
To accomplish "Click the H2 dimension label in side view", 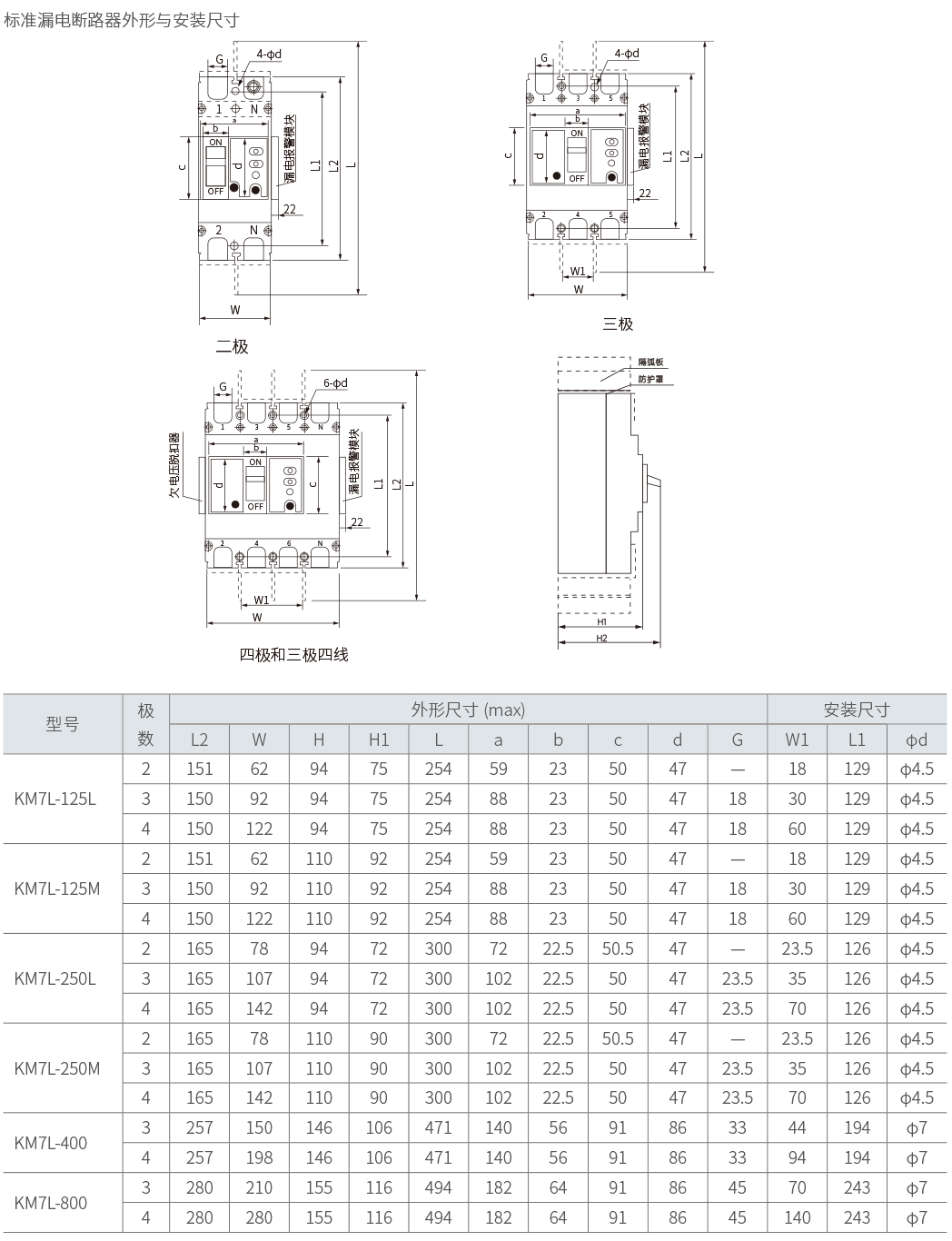I will point(601,639).
